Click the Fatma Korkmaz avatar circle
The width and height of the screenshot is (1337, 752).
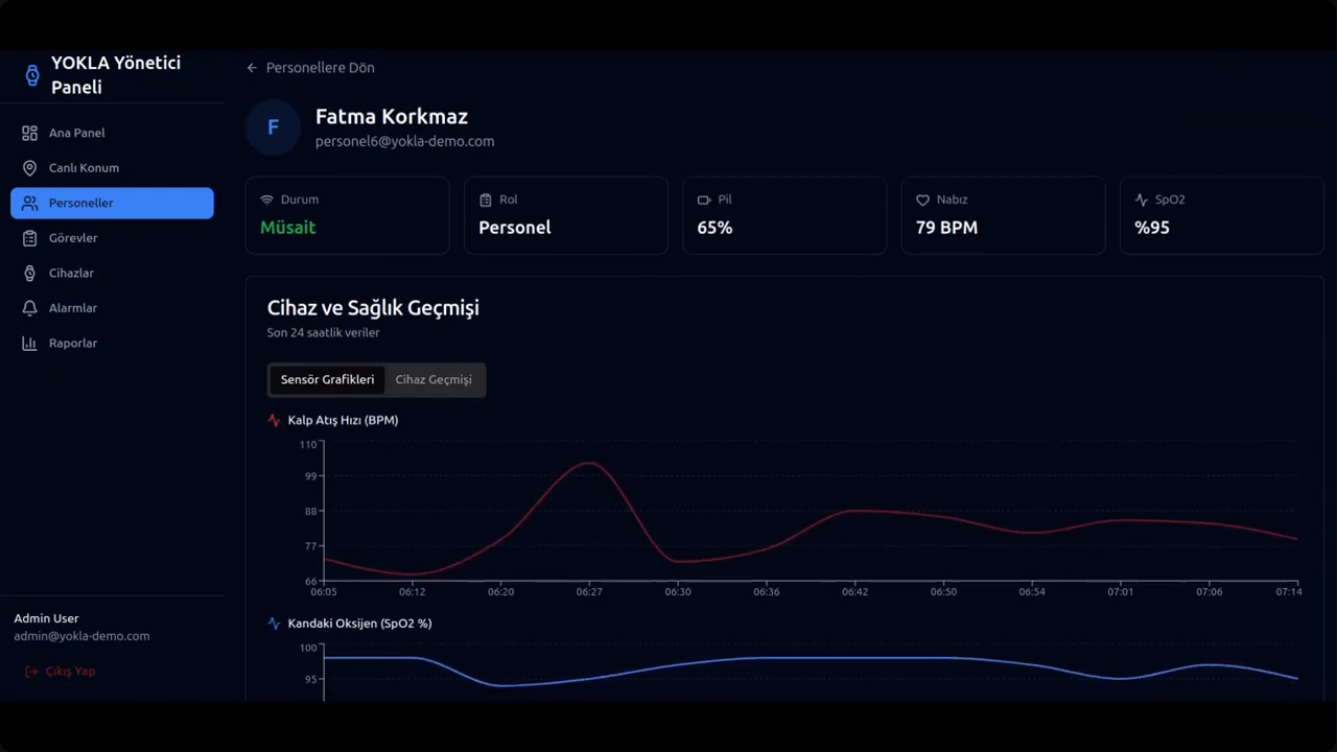click(x=273, y=127)
